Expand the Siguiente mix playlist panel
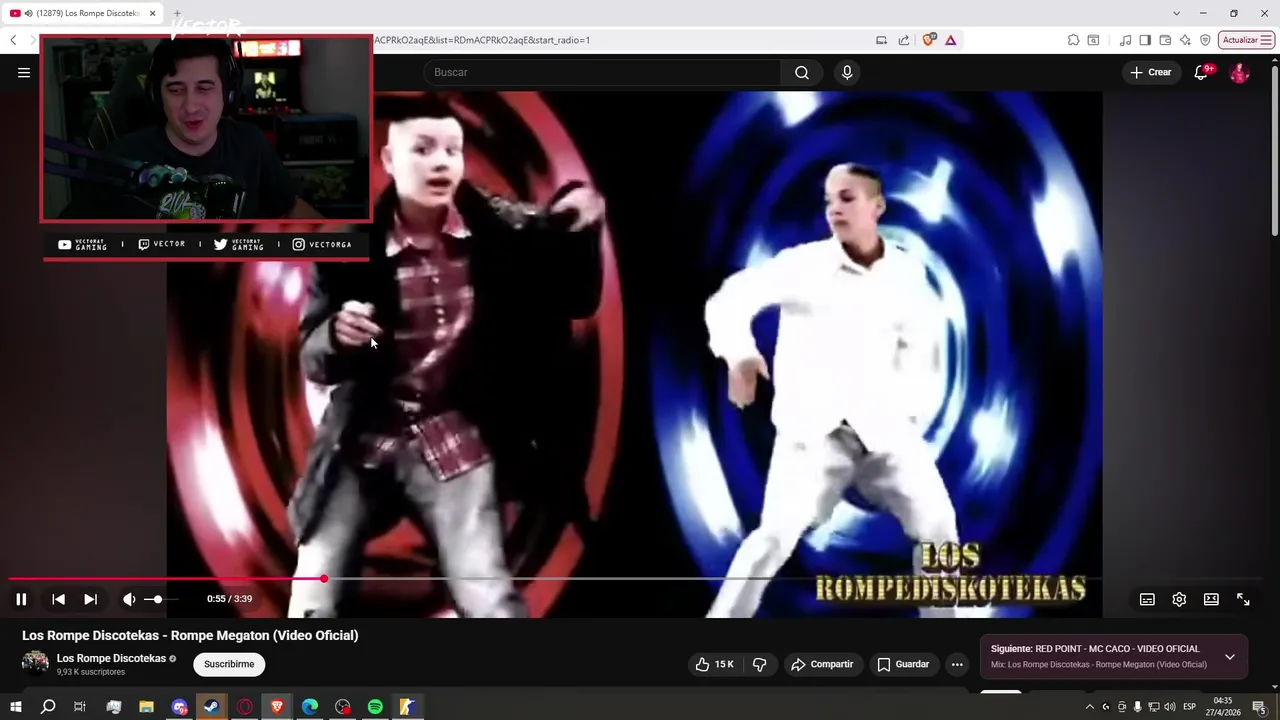This screenshot has width=1280, height=720. coord(1229,657)
